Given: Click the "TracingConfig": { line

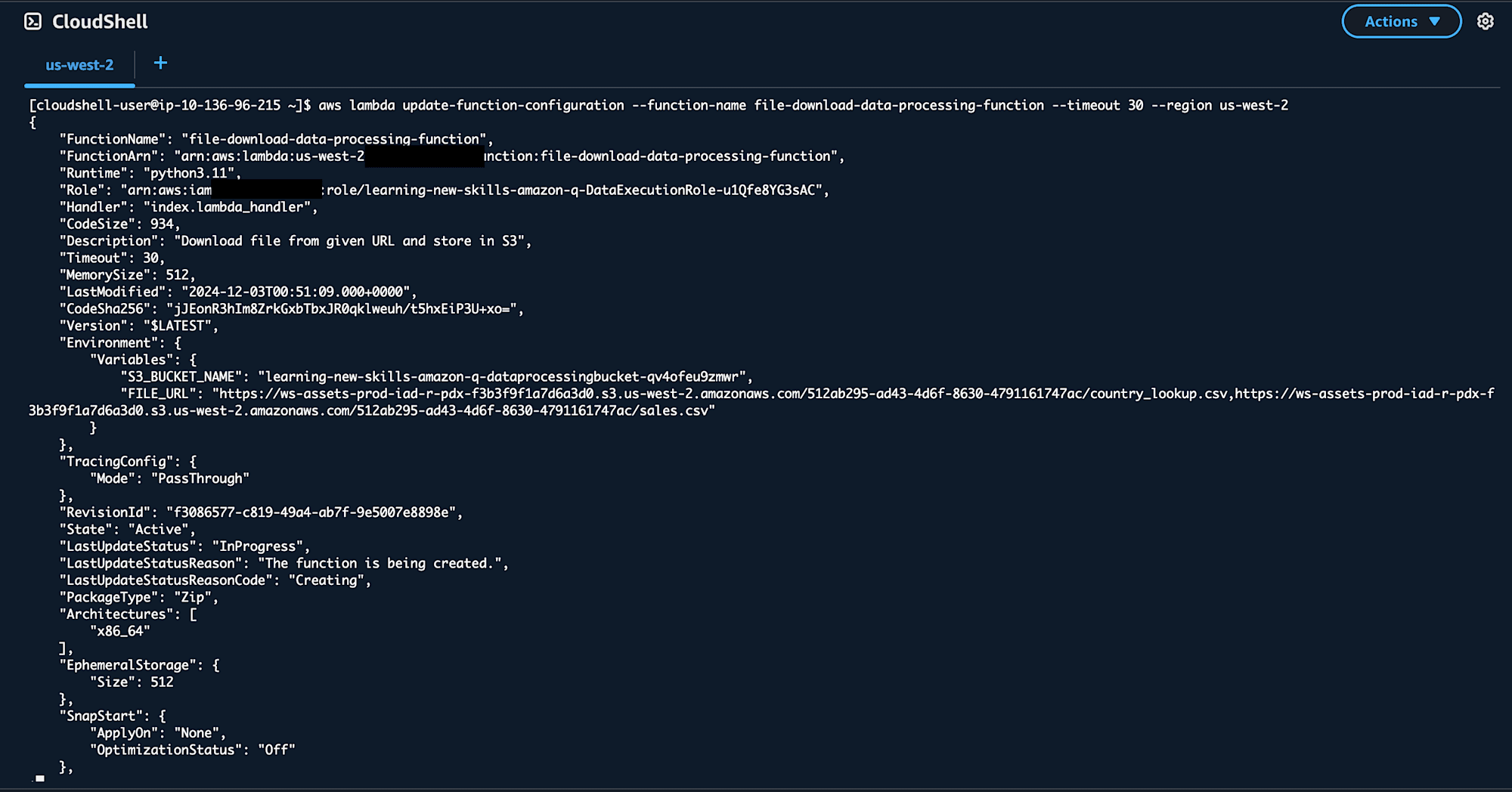Looking at the screenshot, I should pyautogui.click(x=128, y=461).
